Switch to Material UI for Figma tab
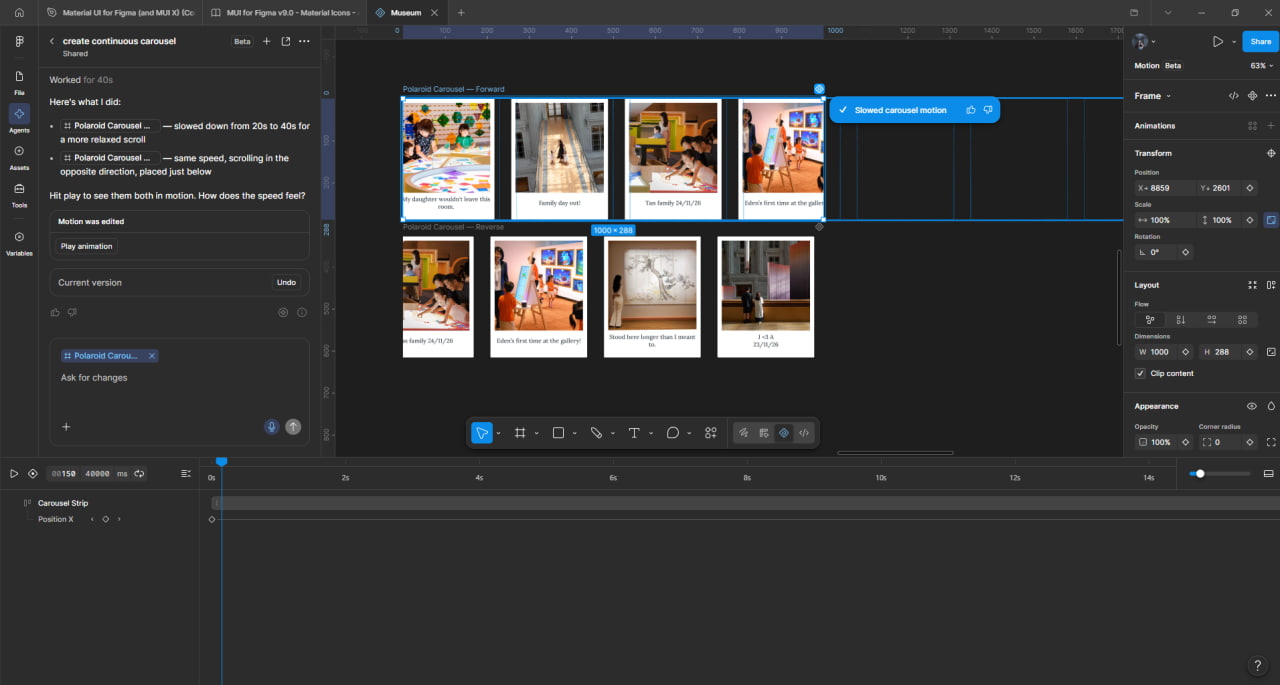 120,13
